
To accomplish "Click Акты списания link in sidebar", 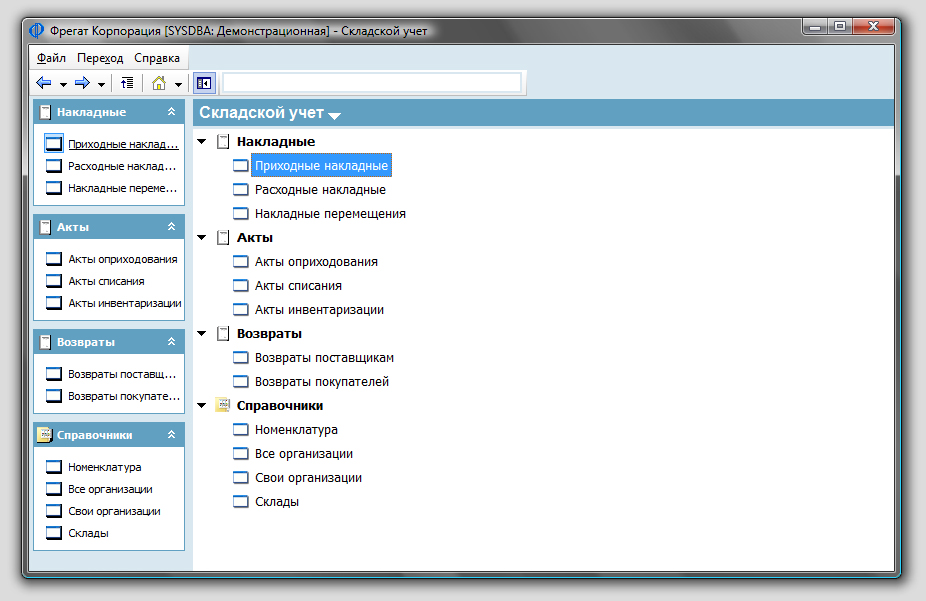I will tap(106, 281).
